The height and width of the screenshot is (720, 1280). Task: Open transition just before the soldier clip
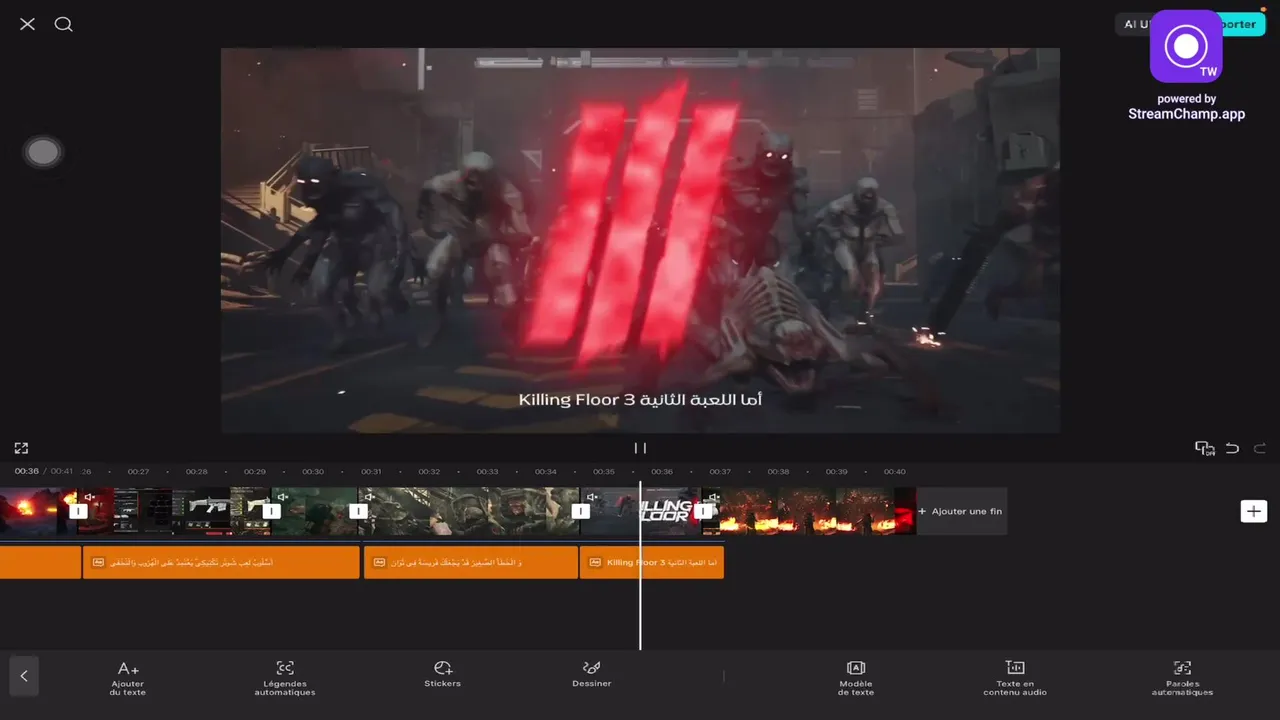click(x=358, y=511)
